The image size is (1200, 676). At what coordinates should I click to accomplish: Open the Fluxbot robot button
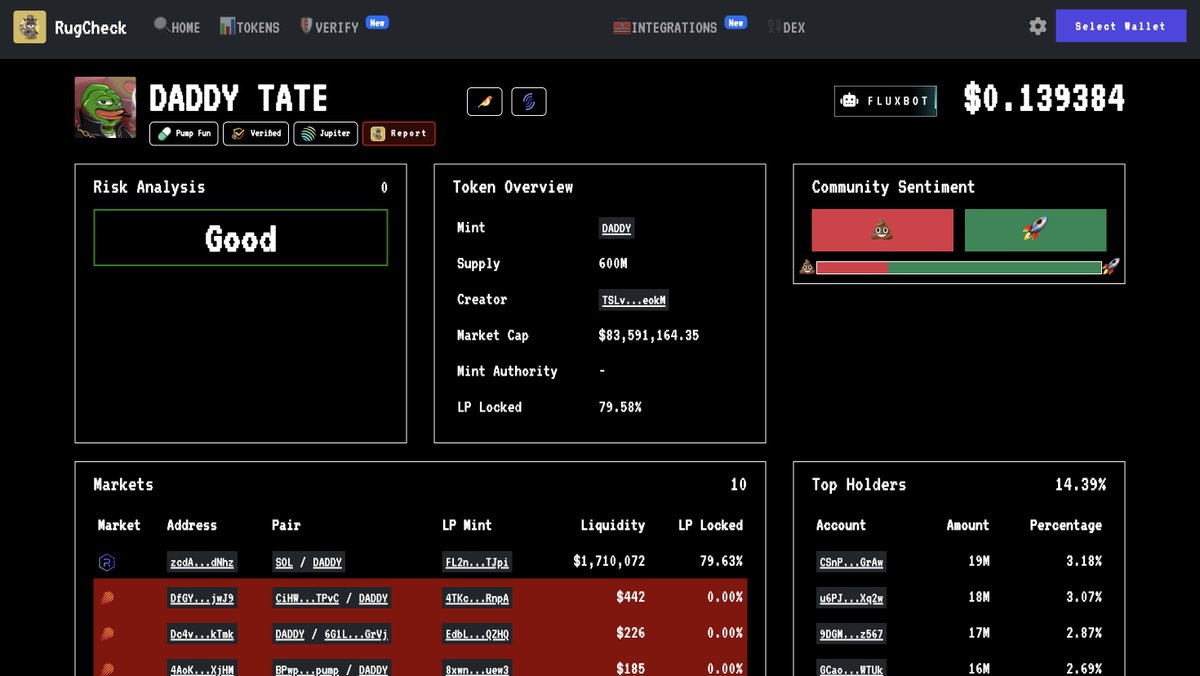[885, 101]
